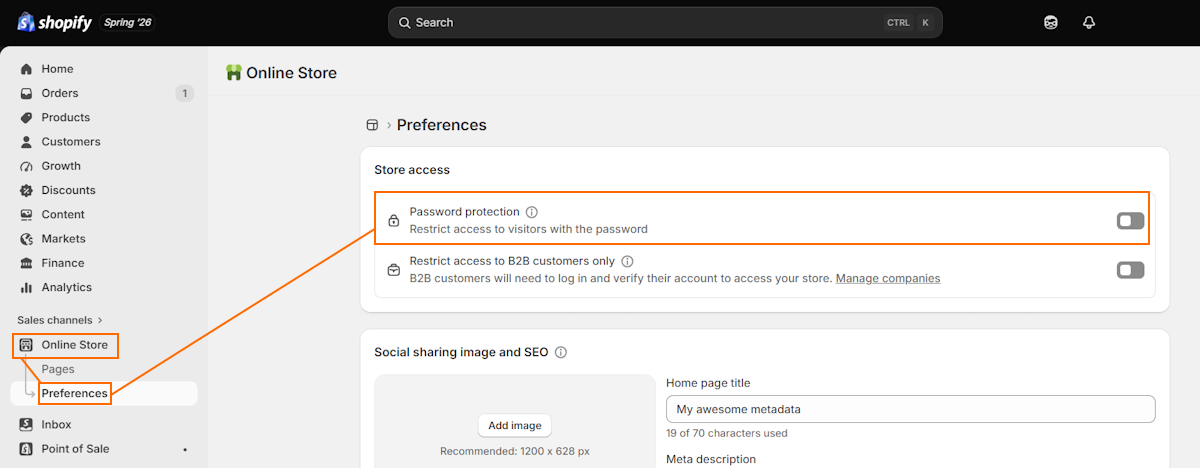Click the Orders count badge 1
The width and height of the screenshot is (1200, 468).
click(x=184, y=93)
